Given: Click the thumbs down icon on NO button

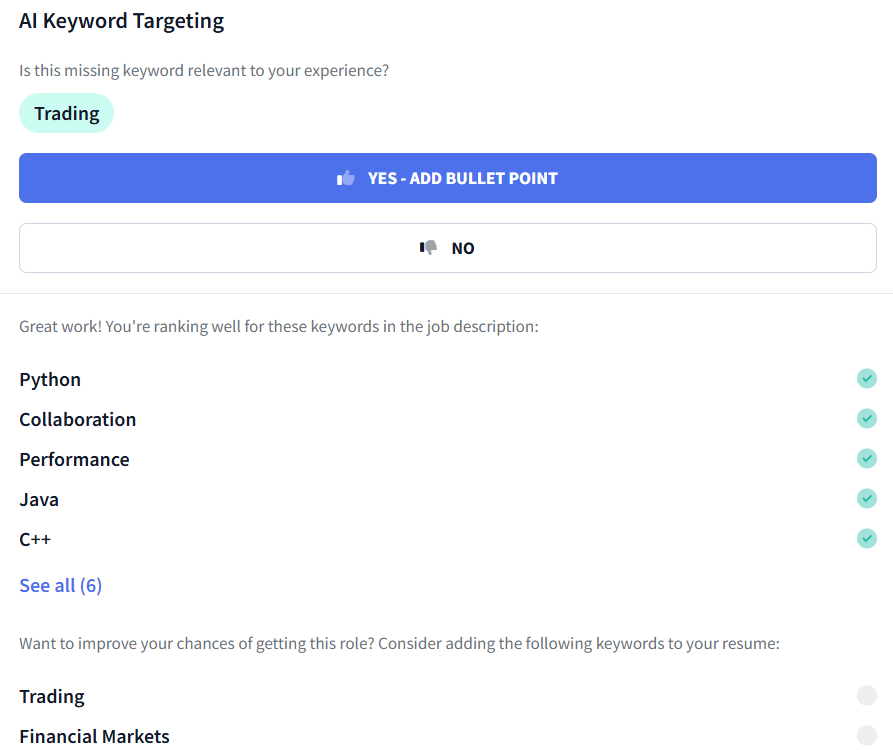Looking at the screenshot, I should click(x=429, y=247).
